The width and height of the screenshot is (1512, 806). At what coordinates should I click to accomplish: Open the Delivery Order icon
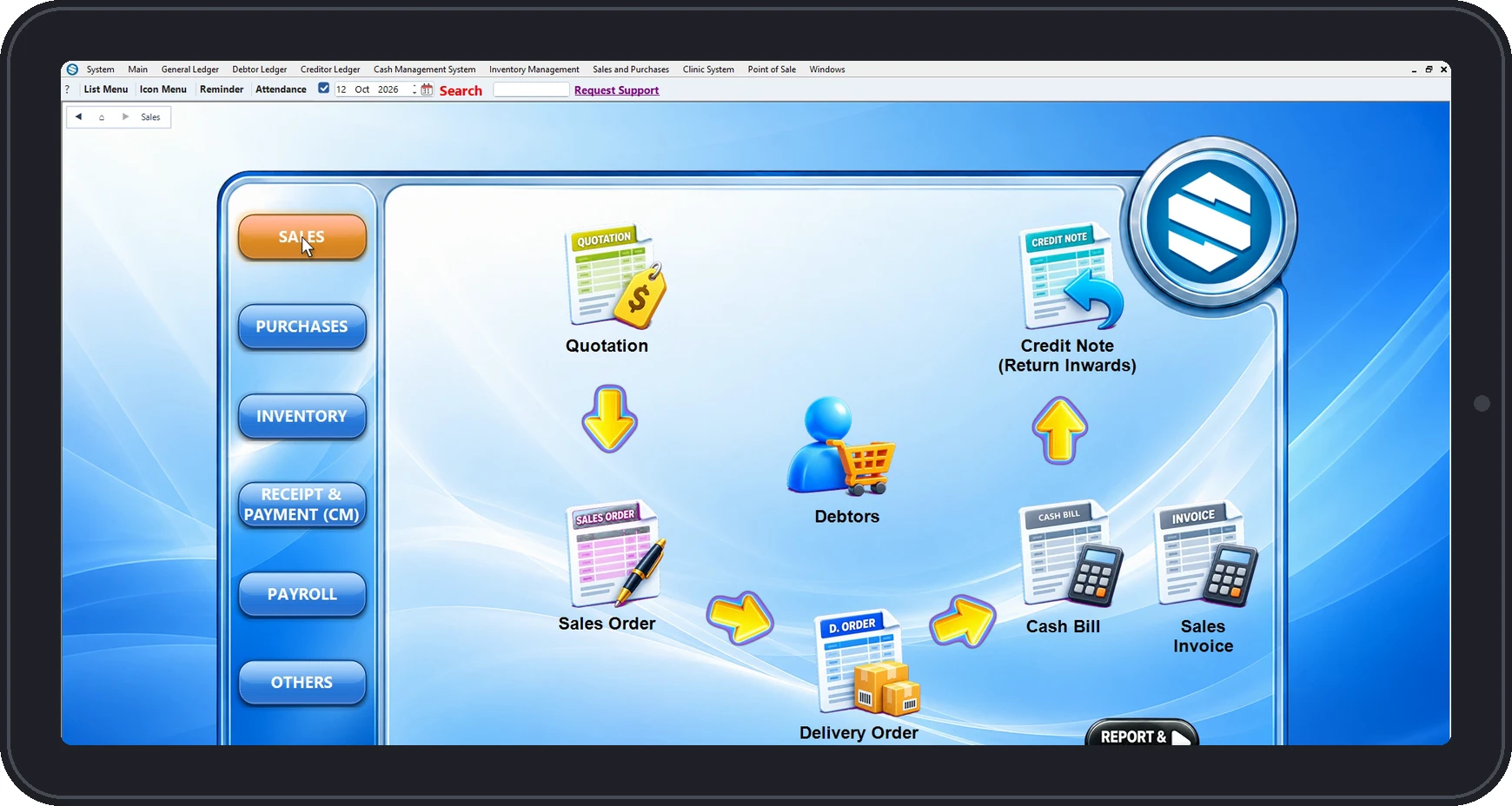867,662
